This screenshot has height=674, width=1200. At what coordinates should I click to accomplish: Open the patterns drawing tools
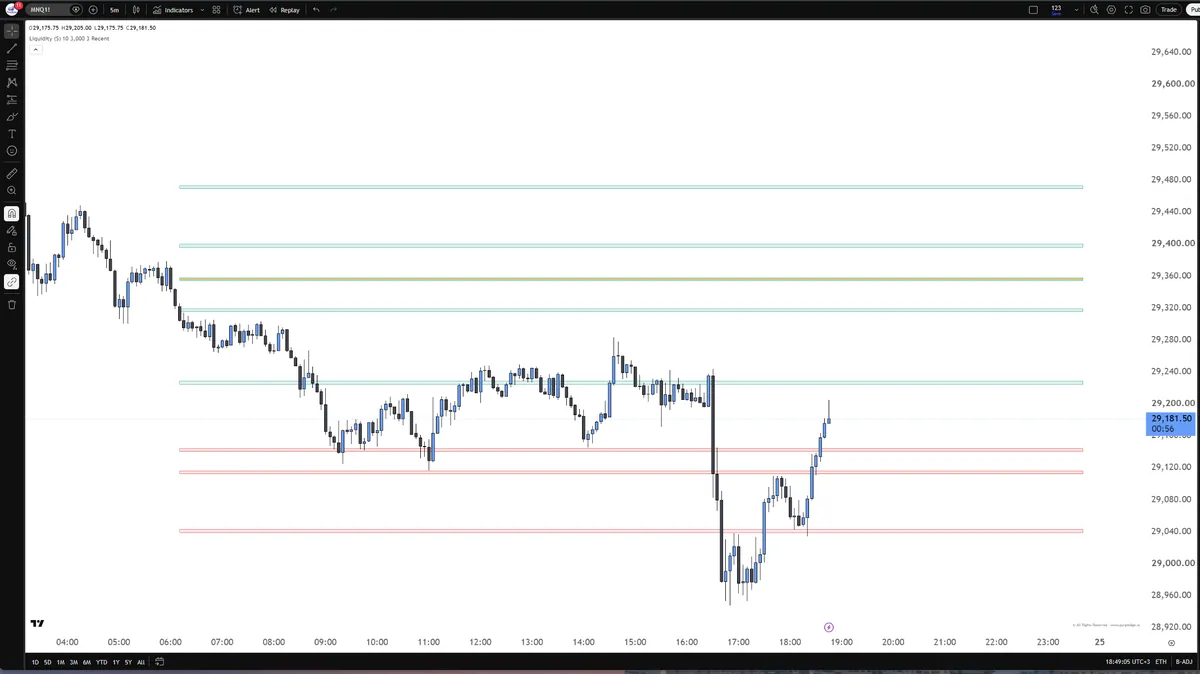[12, 82]
